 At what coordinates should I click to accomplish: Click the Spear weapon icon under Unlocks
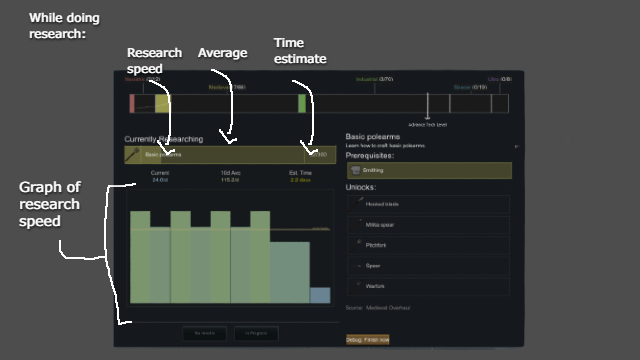tap(356, 266)
